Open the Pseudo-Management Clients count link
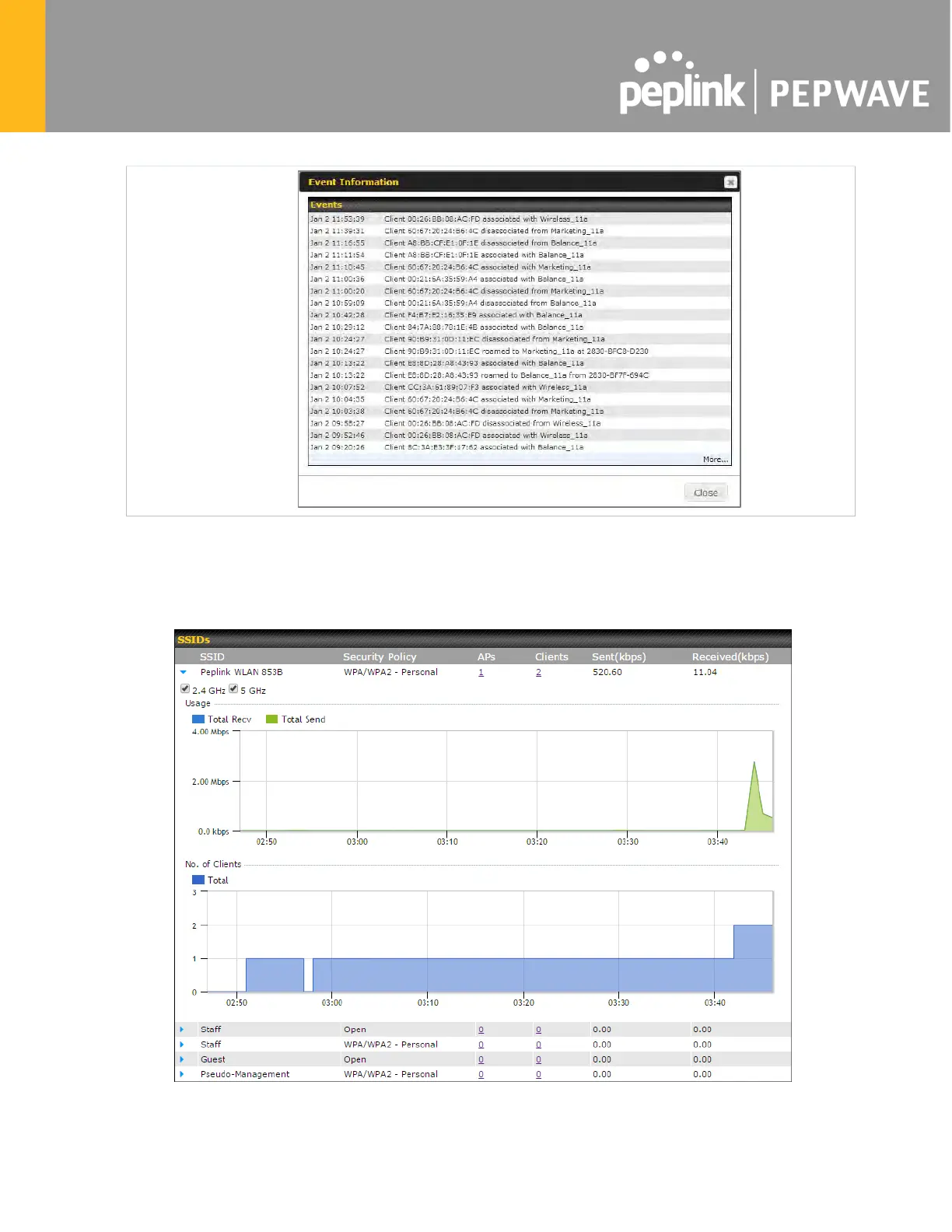 click(x=538, y=1074)
